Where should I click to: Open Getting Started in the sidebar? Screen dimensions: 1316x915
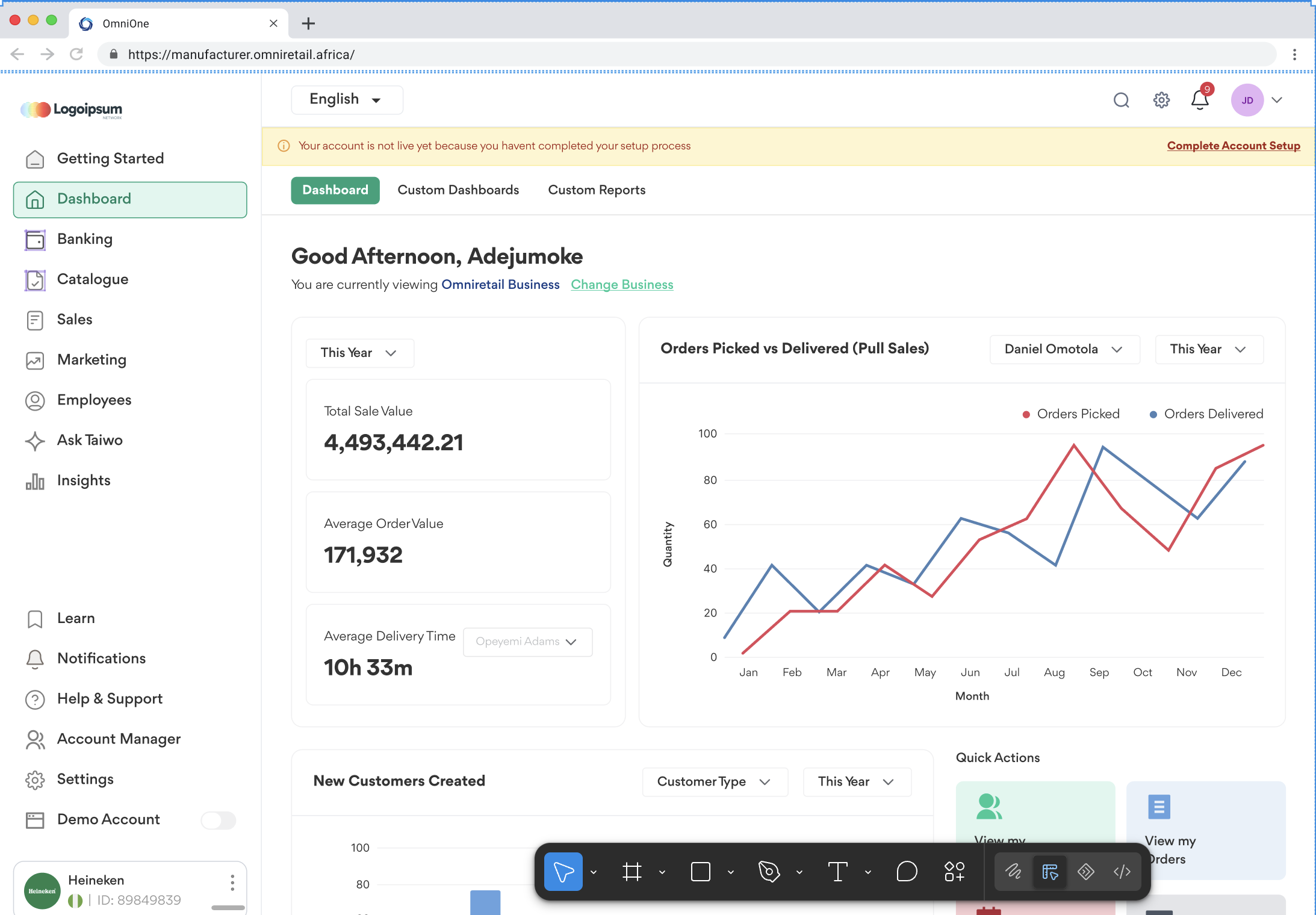click(x=130, y=159)
